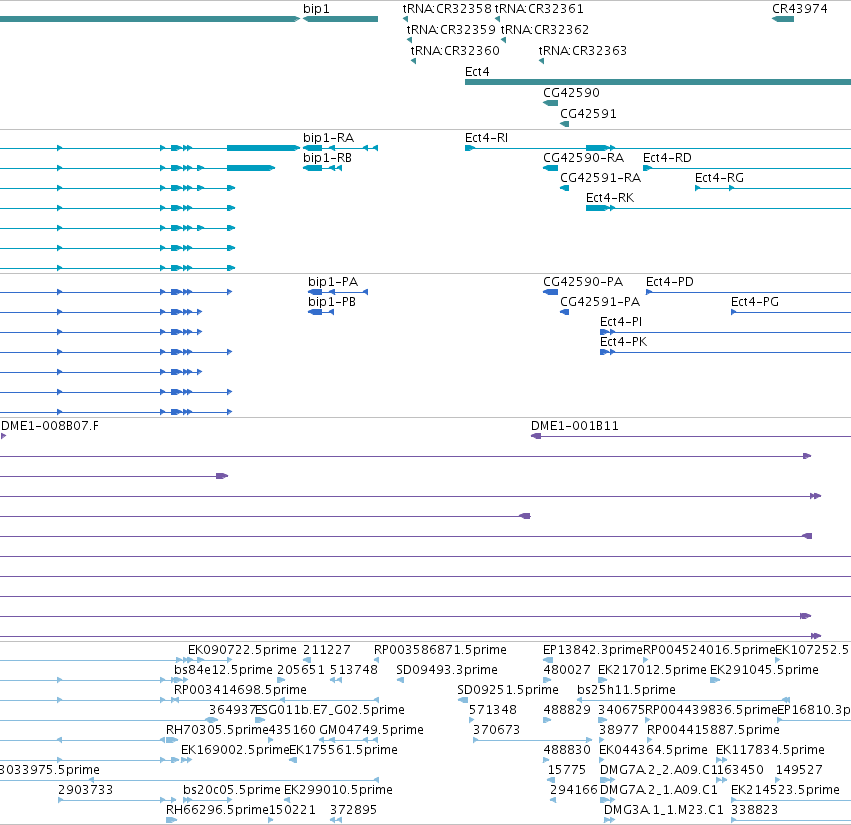Select the Ect4 gene span bar

[658, 82]
